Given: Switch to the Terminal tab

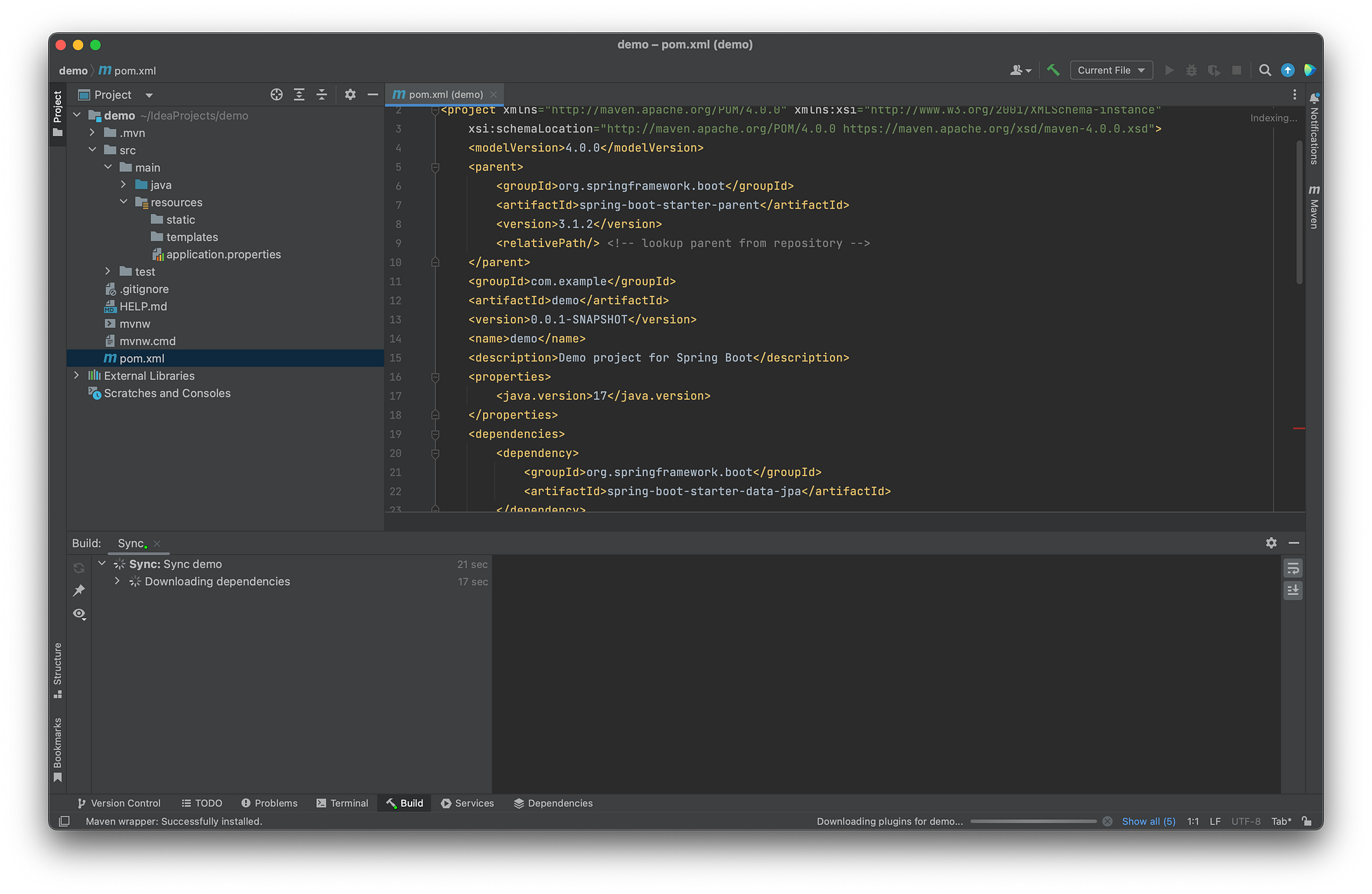Looking at the screenshot, I should [x=342, y=803].
